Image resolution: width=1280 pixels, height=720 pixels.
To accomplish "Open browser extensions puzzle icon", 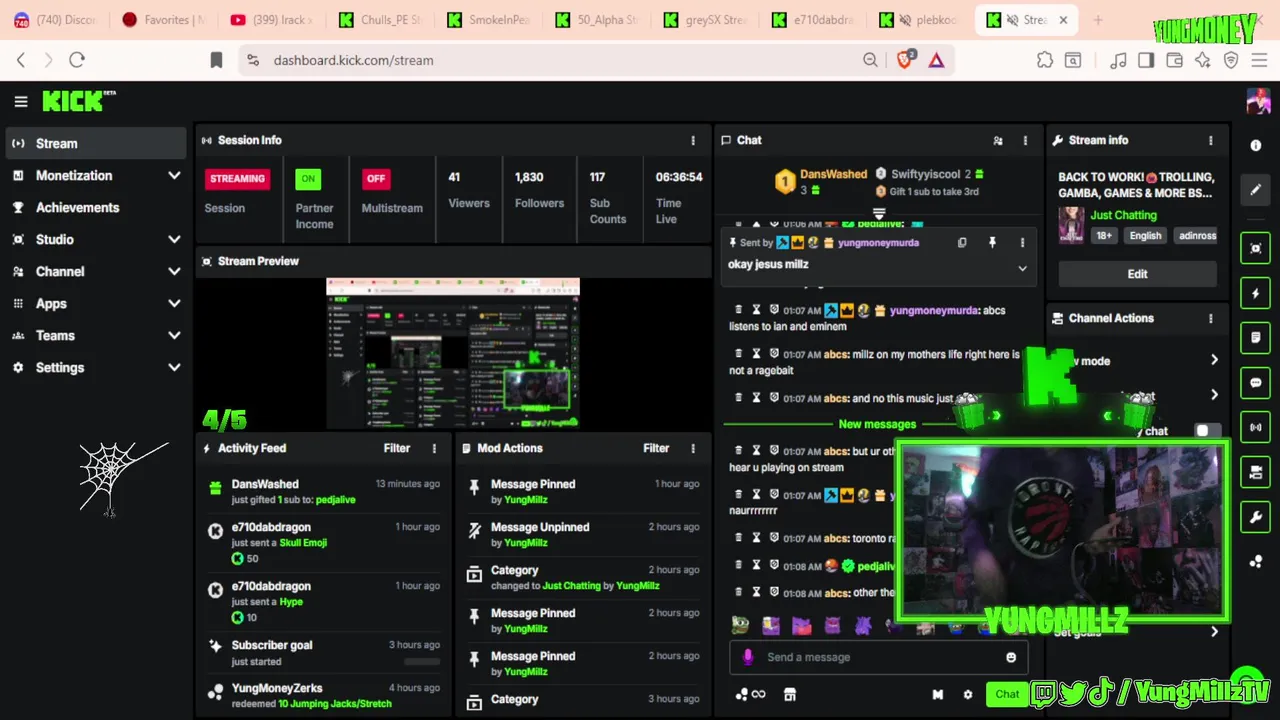I will coord(1045,60).
